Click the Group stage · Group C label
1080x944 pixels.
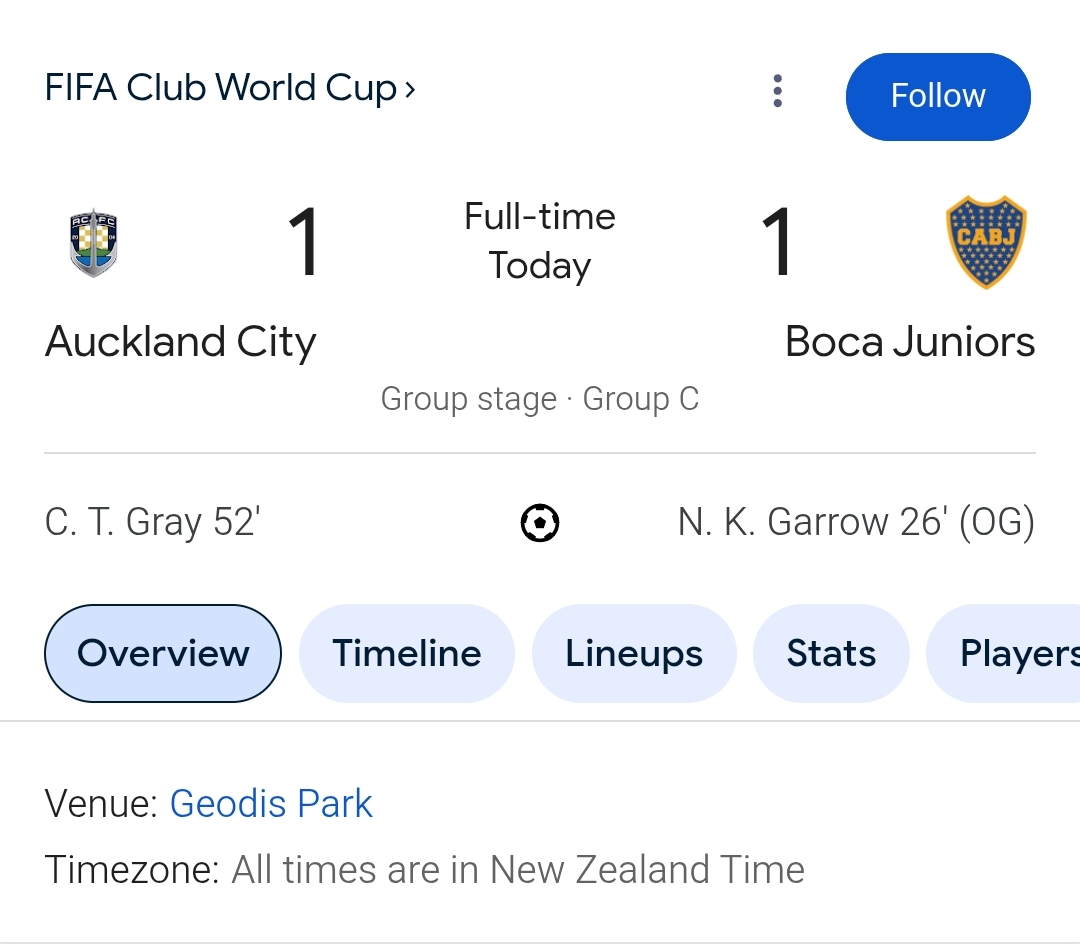point(540,399)
